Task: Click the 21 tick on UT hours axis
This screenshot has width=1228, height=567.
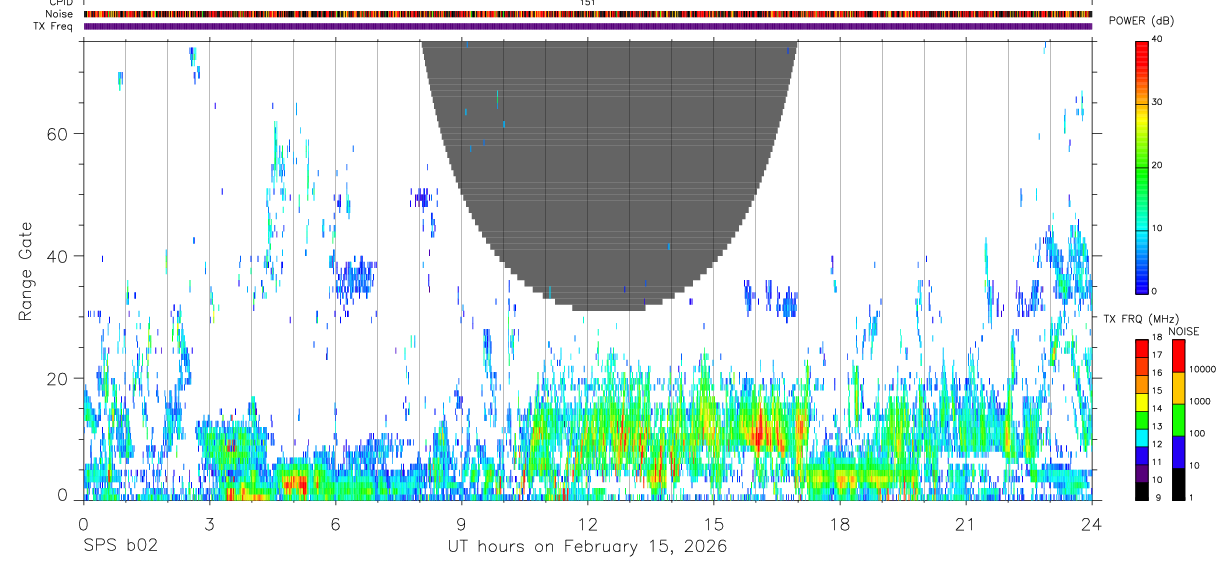Action: click(965, 523)
